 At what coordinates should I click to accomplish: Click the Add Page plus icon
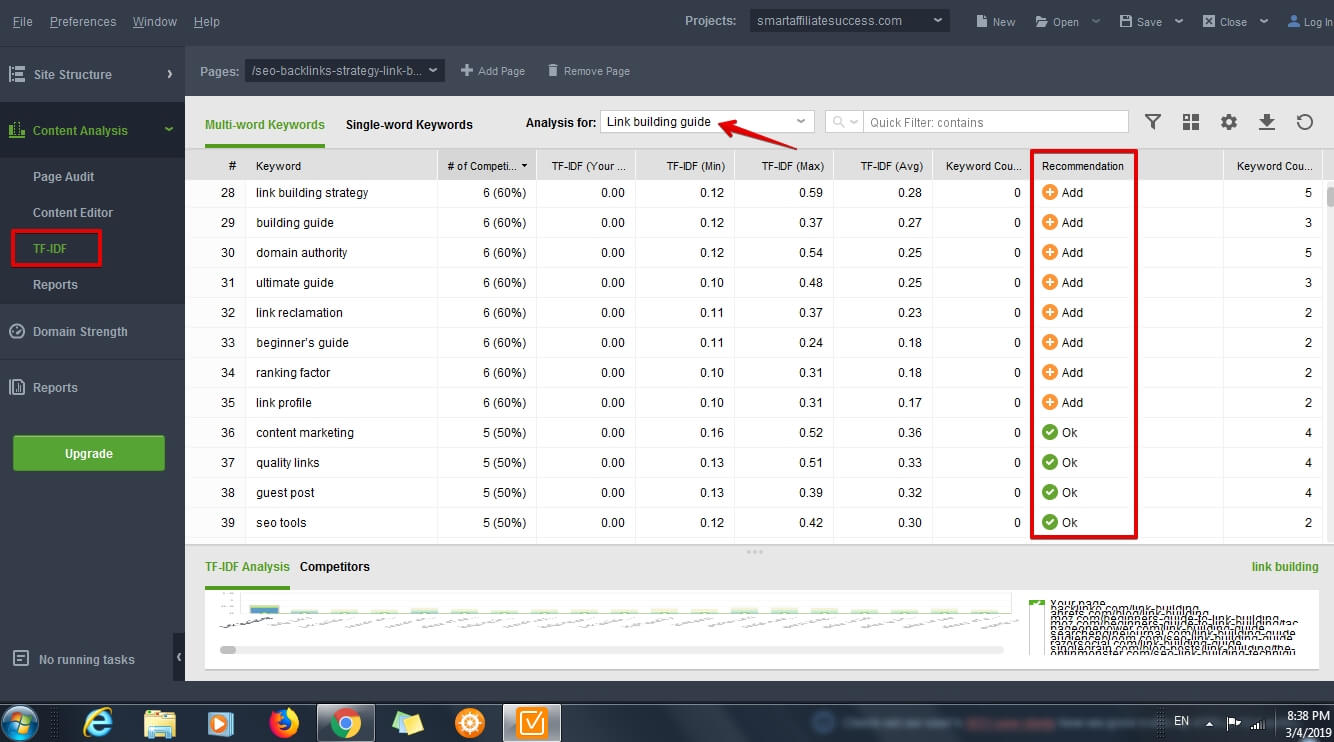tap(466, 70)
